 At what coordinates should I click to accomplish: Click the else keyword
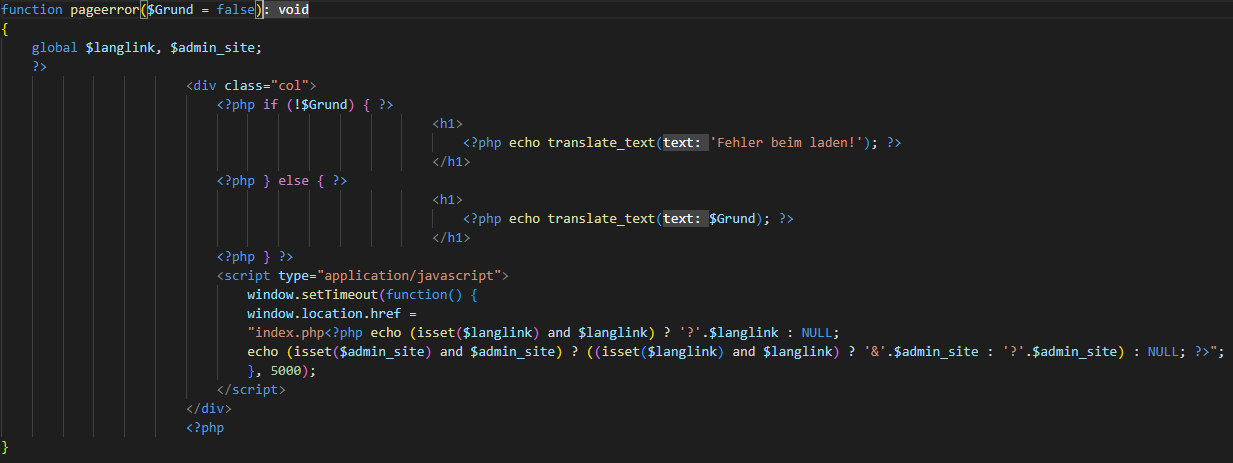point(293,181)
